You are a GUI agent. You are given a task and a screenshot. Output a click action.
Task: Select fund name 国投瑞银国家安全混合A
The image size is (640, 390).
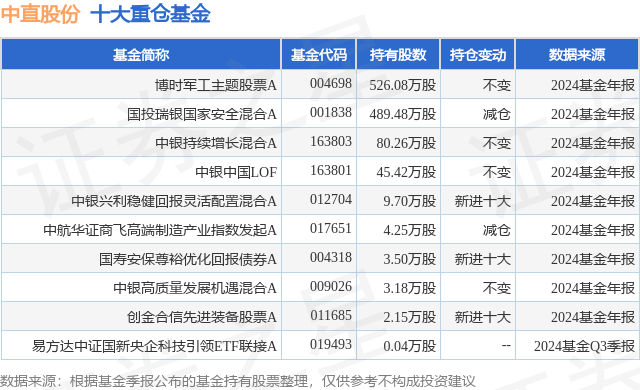point(202,114)
